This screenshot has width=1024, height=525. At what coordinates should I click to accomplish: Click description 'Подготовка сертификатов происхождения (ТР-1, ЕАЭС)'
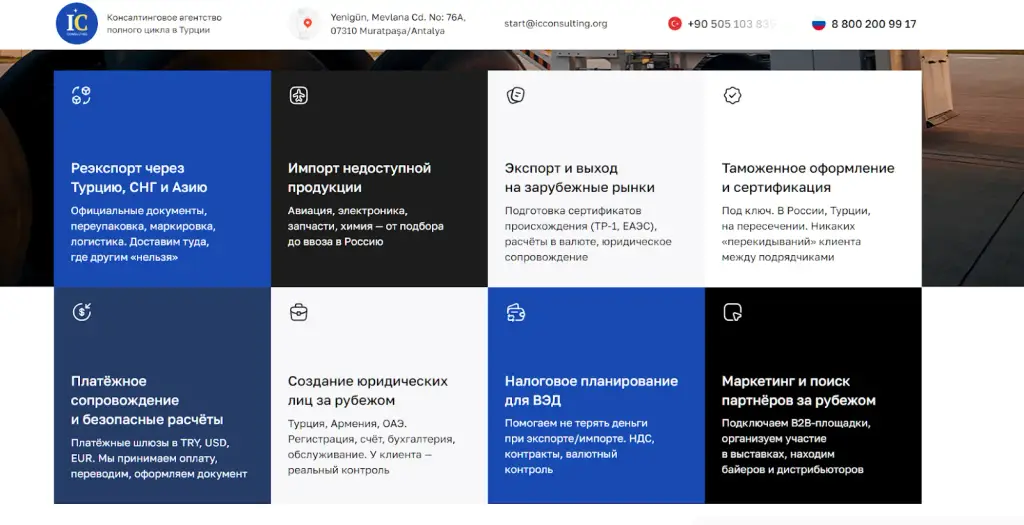pyautogui.click(x=588, y=234)
